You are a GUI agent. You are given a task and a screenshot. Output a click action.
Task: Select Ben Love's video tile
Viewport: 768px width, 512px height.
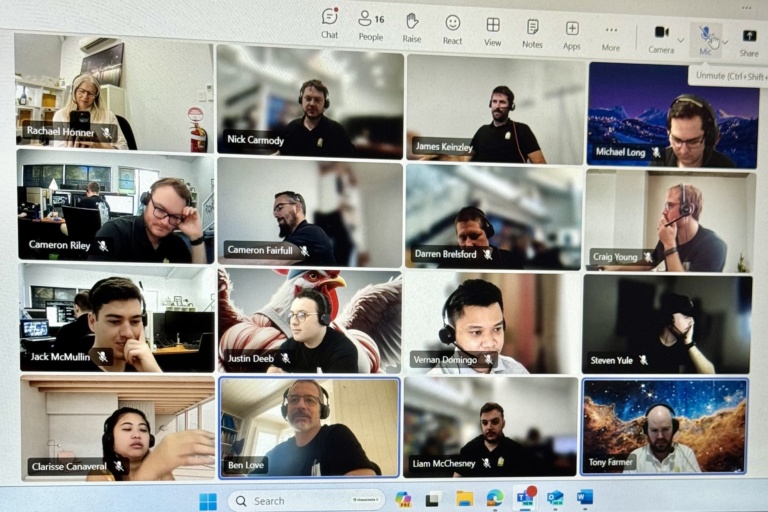pyautogui.click(x=309, y=426)
